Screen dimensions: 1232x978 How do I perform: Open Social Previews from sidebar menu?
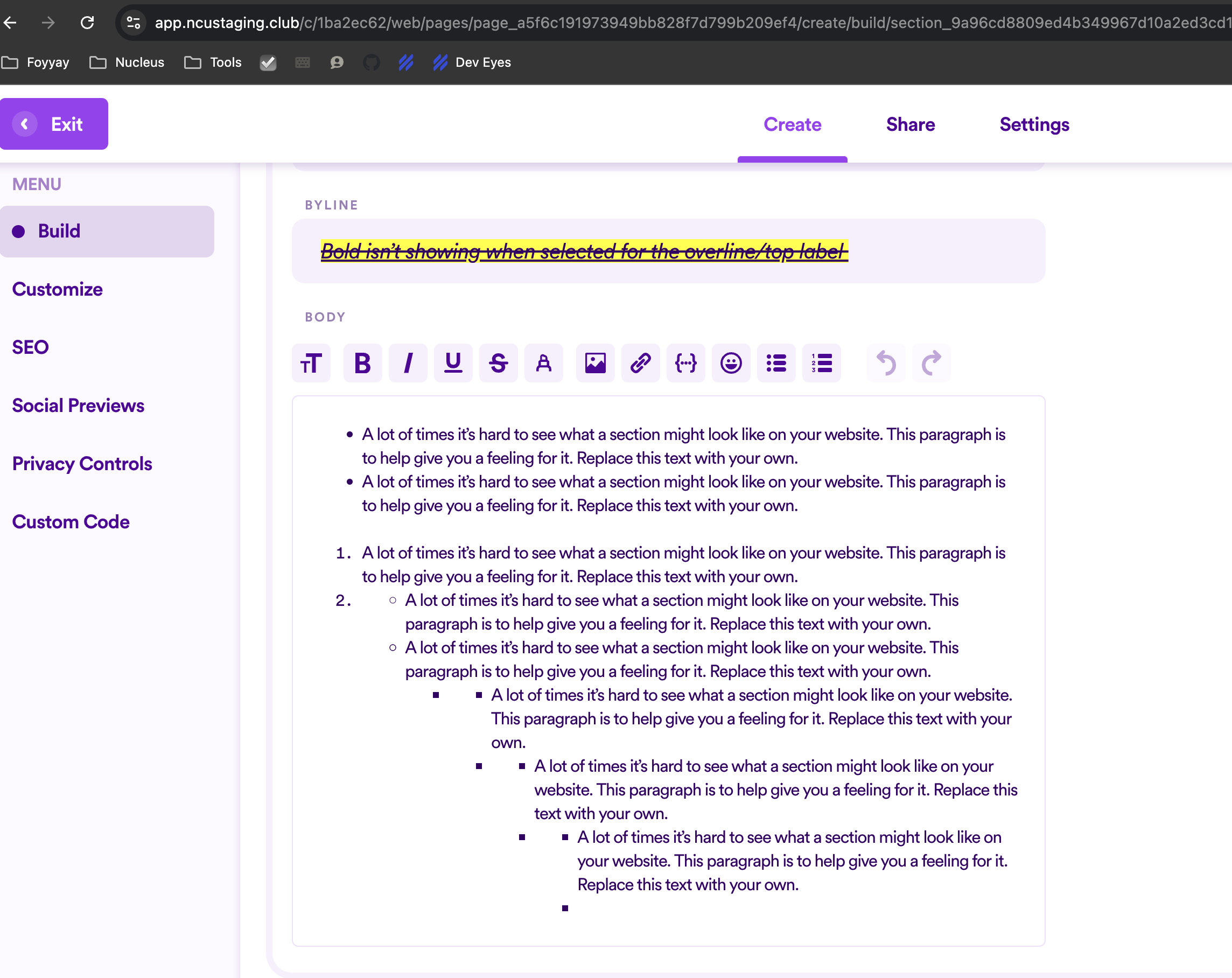(78, 406)
